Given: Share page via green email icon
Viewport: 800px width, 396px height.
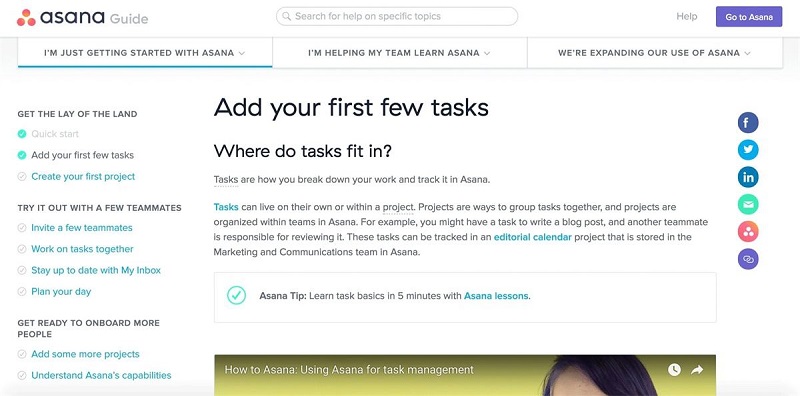Looking at the screenshot, I should pos(748,205).
